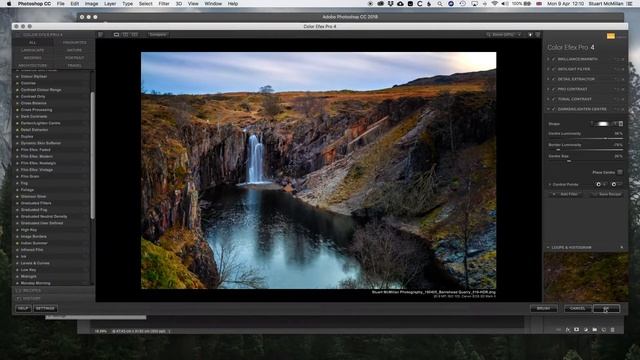Click the lightbulb background color icon
This screenshot has height=360, width=640.
click(x=530, y=35)
